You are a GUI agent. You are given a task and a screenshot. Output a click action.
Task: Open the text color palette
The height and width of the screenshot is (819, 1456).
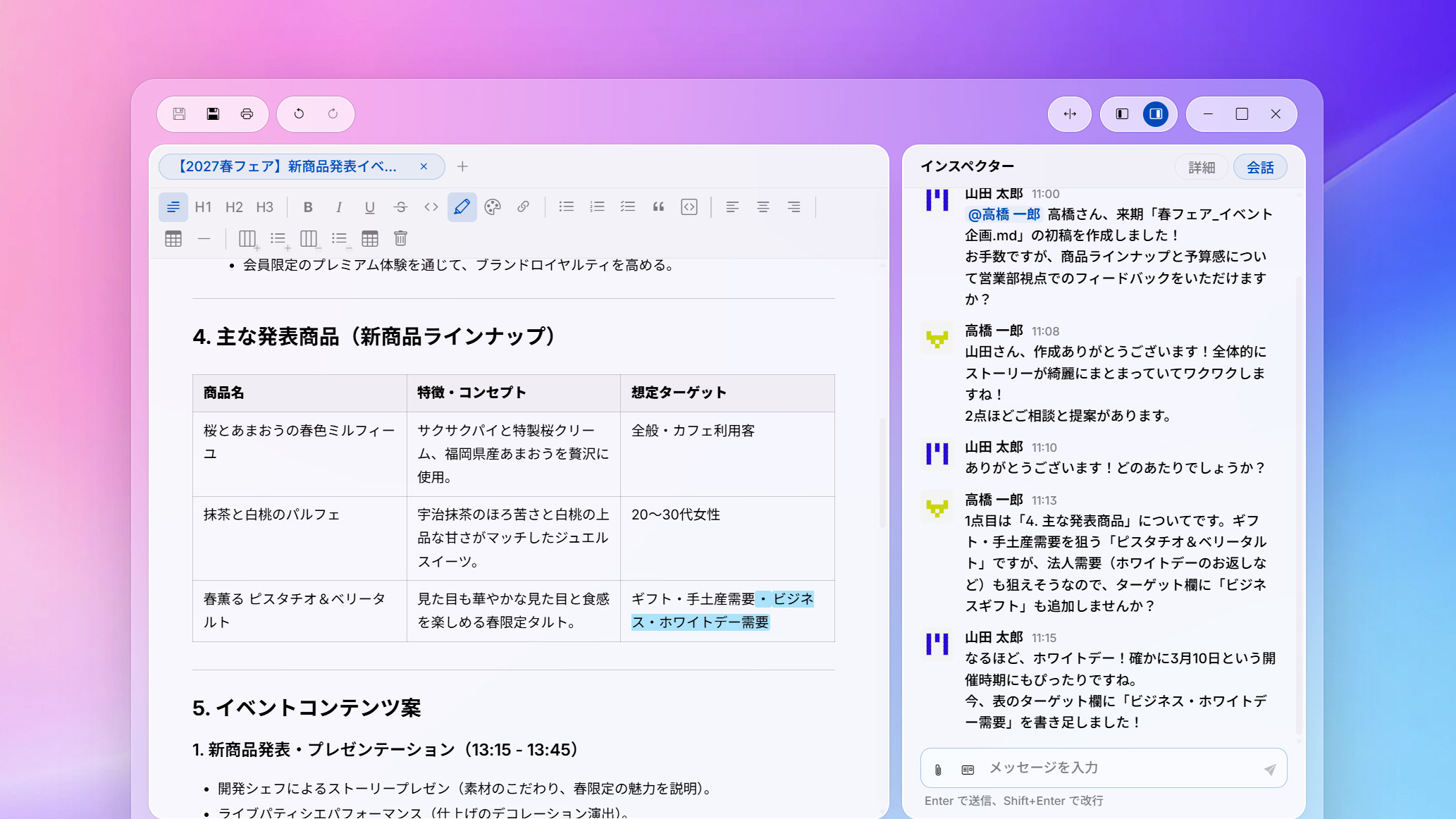(493, 207)
